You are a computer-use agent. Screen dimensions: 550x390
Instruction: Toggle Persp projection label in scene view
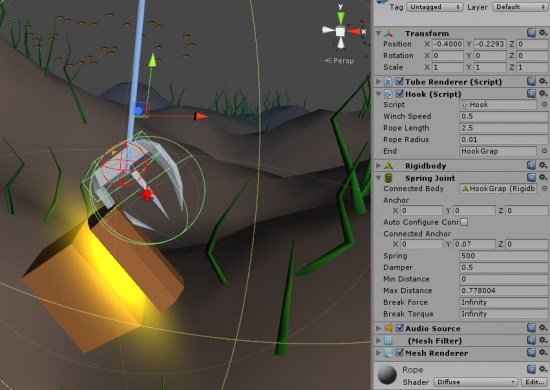coord(340,61)
